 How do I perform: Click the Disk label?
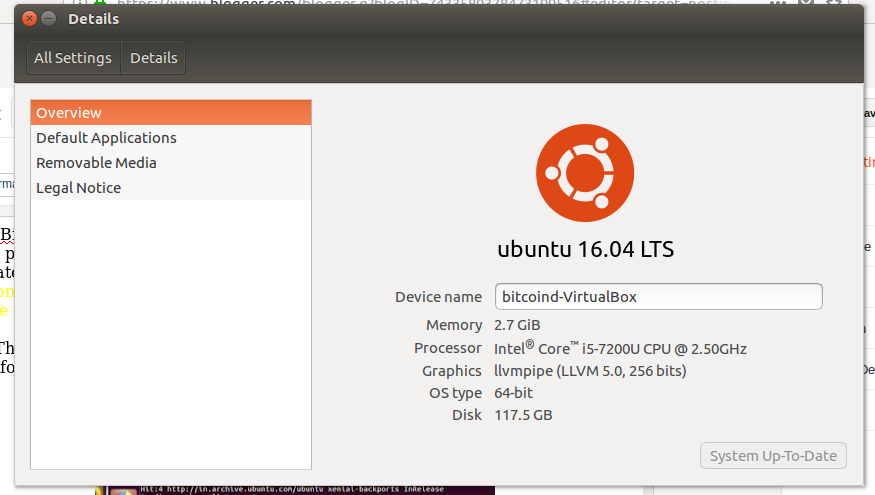467,415
